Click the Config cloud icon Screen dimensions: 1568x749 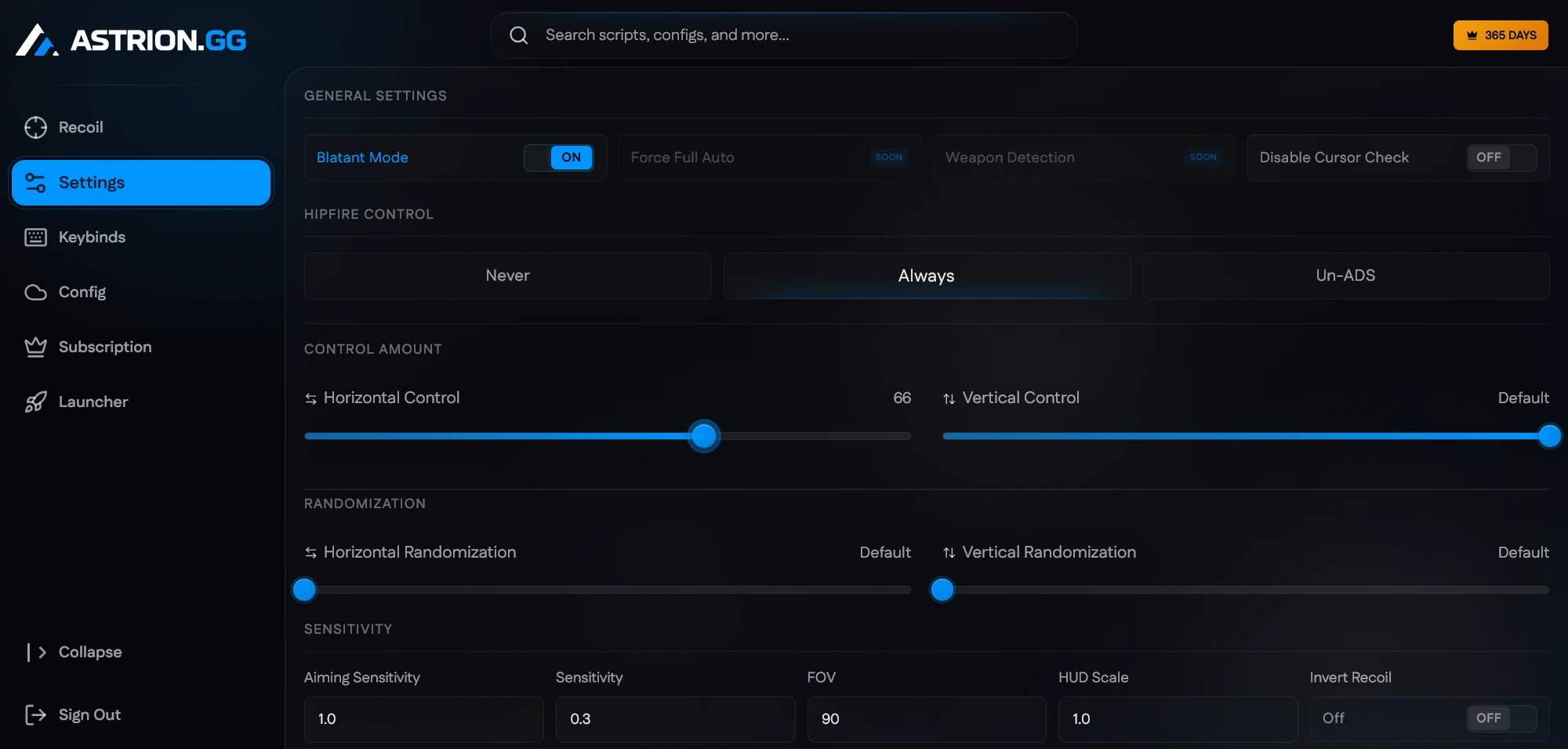coord(35,292)
